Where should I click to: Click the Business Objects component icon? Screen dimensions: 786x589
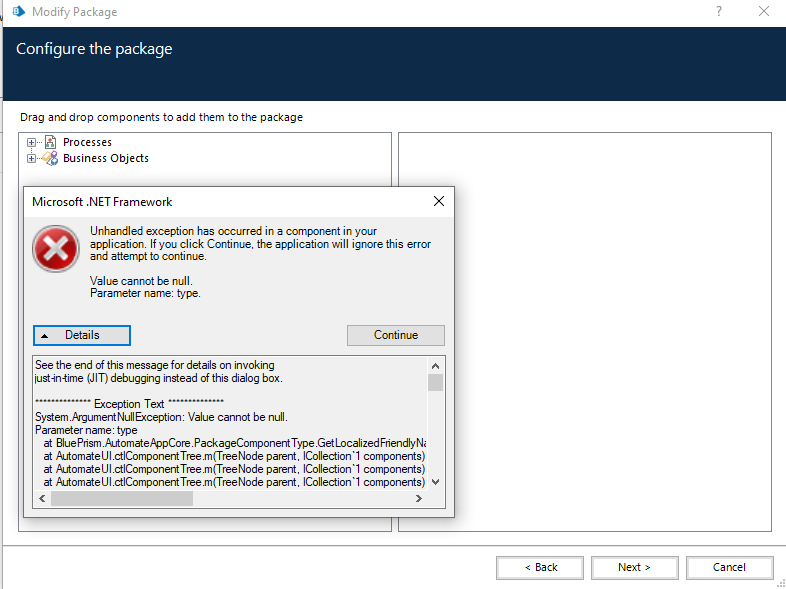pos(50,159)
